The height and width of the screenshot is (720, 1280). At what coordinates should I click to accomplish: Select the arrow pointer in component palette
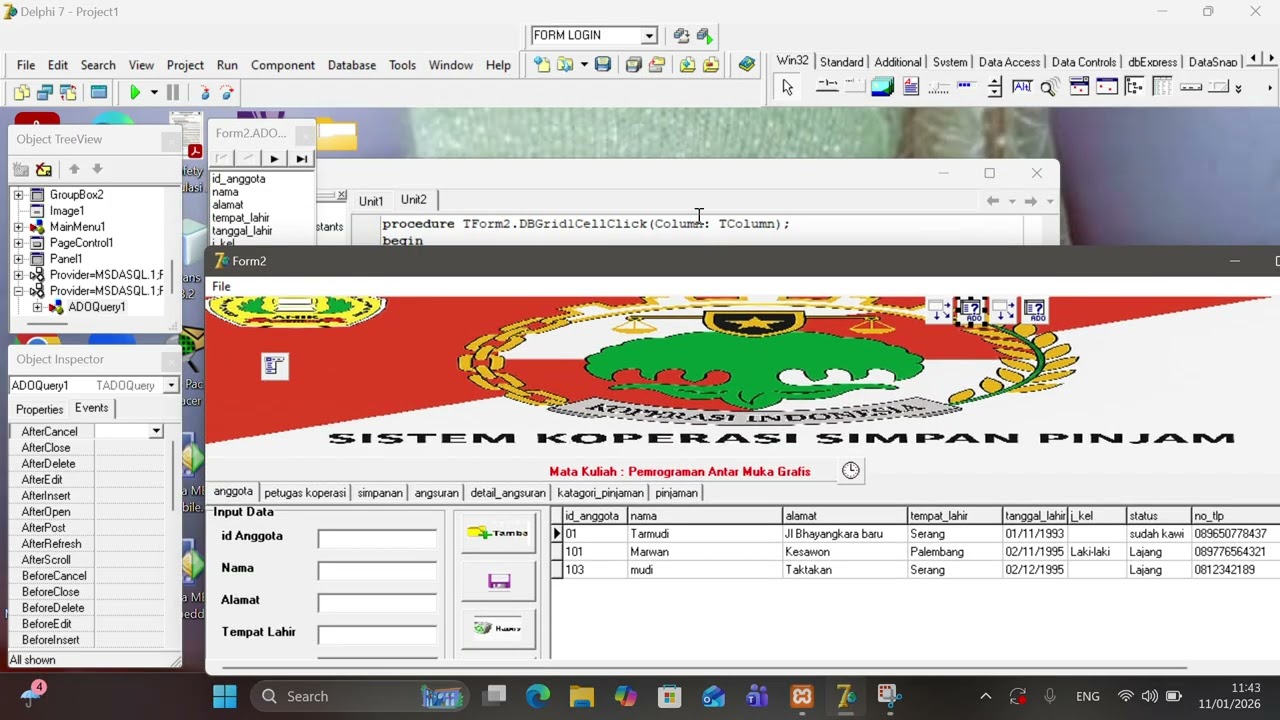(787, 88)
